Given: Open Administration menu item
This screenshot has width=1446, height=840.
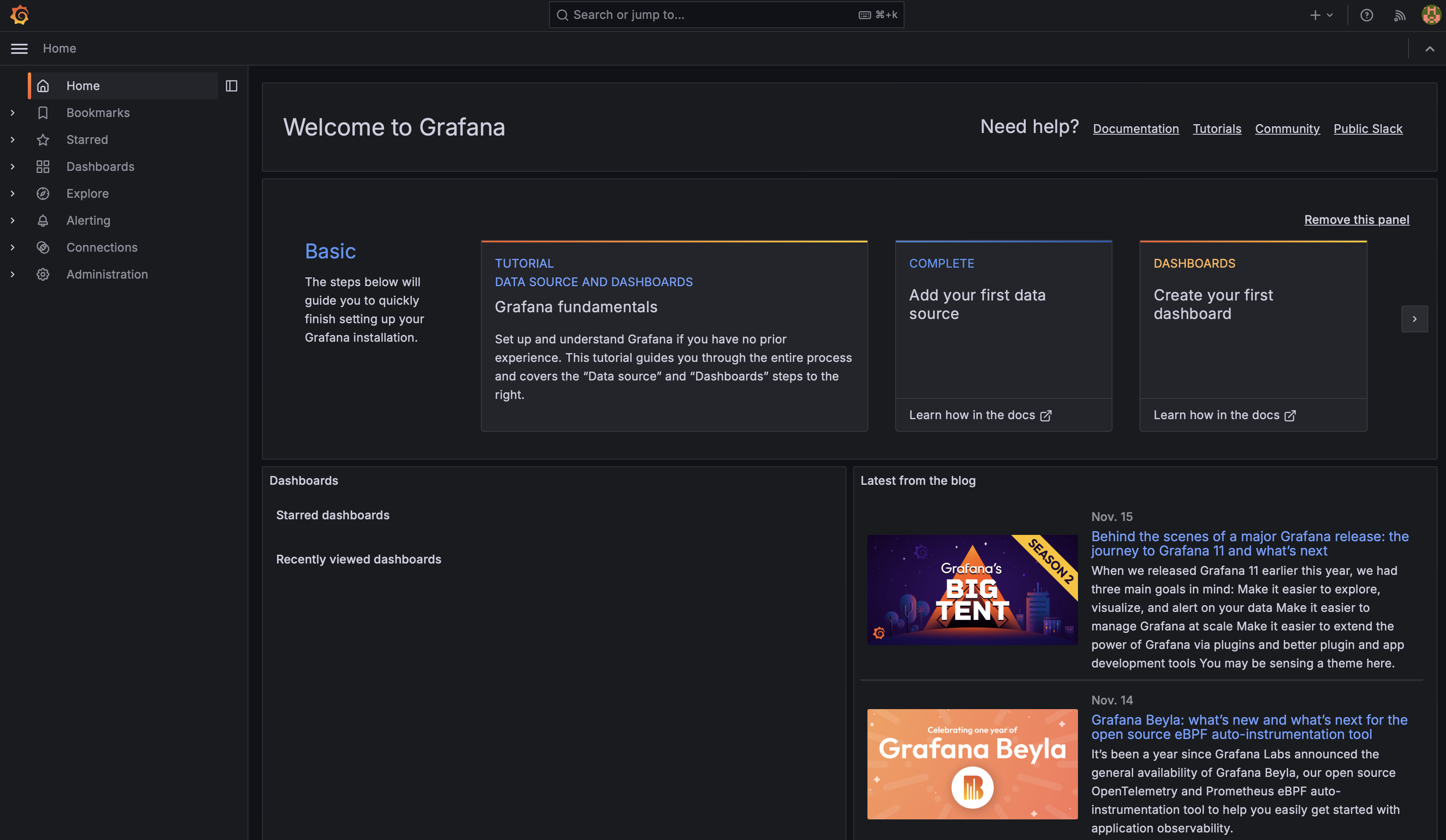Looking at the screenshot, I should click(x=107, y=275).
